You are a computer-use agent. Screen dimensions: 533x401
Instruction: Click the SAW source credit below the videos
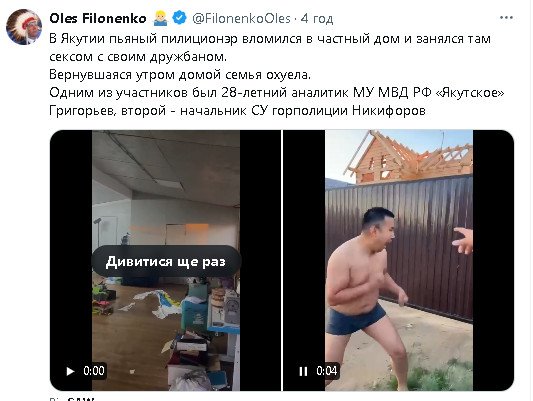[x=81, y=399]
